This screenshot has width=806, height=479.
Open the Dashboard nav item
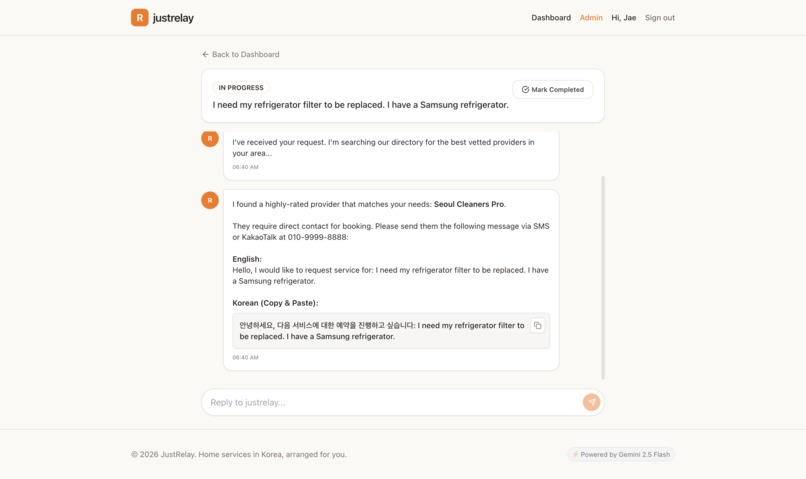pyautogui.click(x=551, y=17)
